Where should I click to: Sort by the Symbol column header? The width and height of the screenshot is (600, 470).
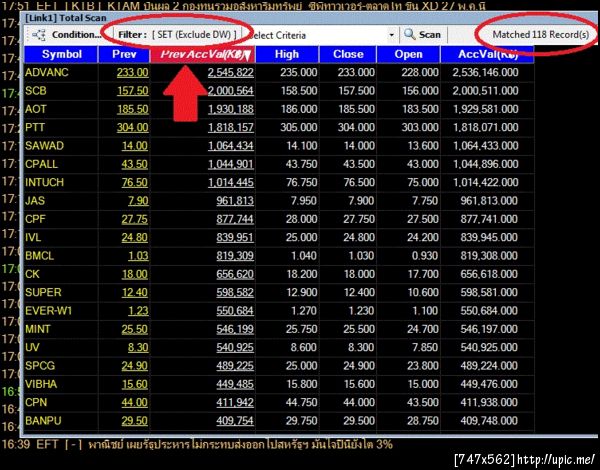coord(61,54)
